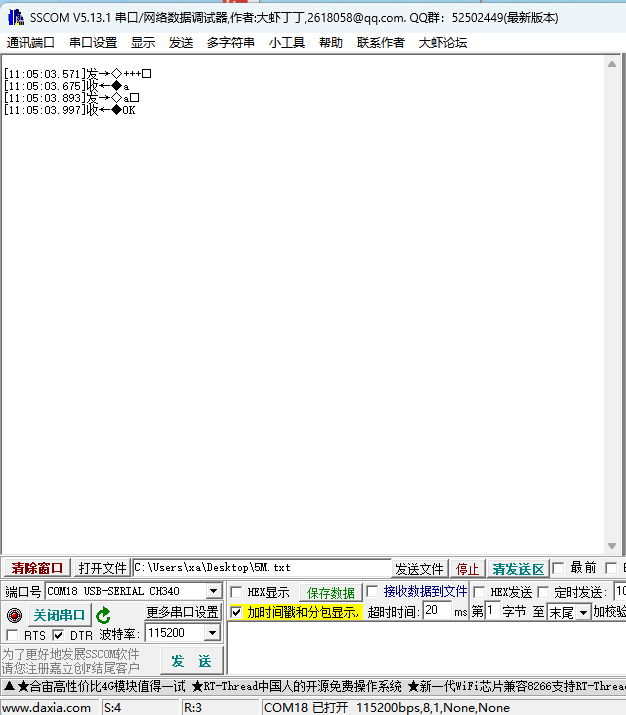Click the red record LED icon

tap(15, 615)
